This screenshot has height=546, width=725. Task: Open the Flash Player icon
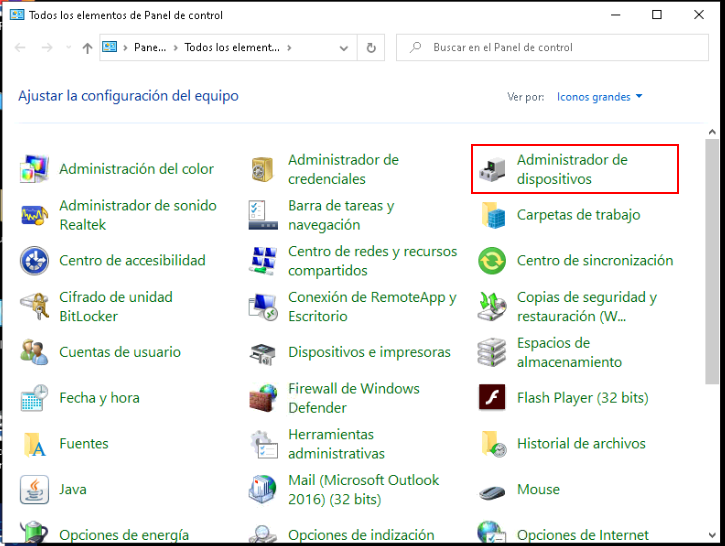tap(492, 397)
